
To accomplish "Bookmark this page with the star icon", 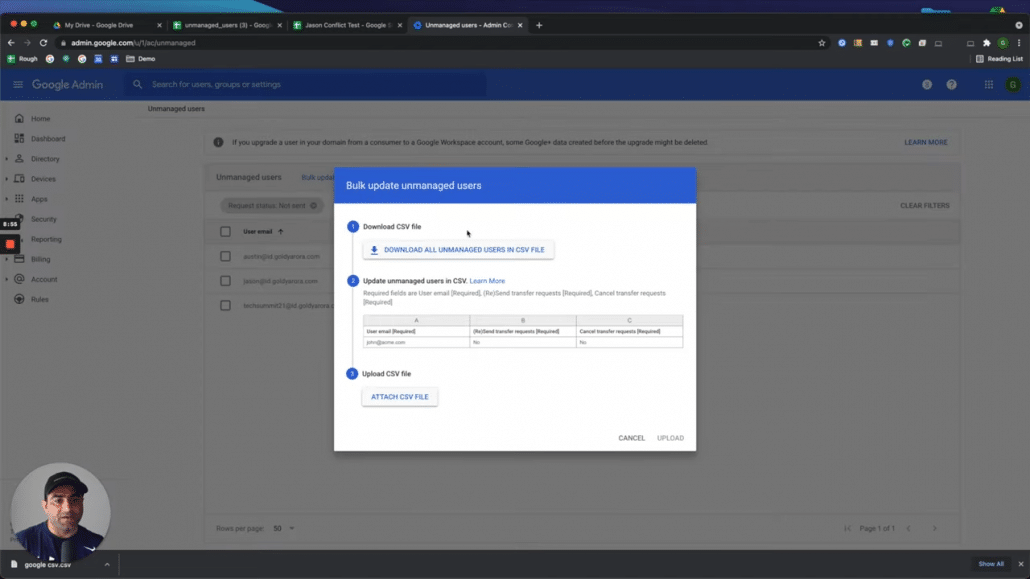I will point(822,43).
